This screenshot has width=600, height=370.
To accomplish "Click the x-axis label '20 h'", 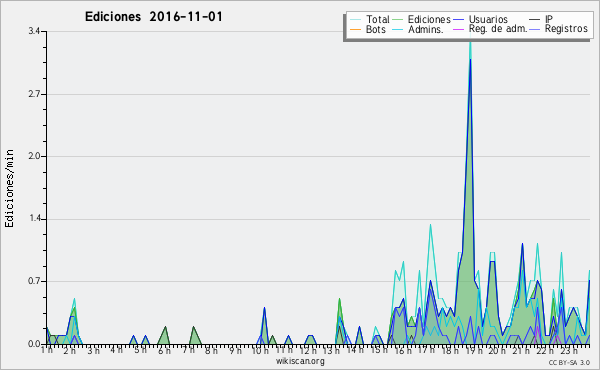I will (x=497, y=350).
